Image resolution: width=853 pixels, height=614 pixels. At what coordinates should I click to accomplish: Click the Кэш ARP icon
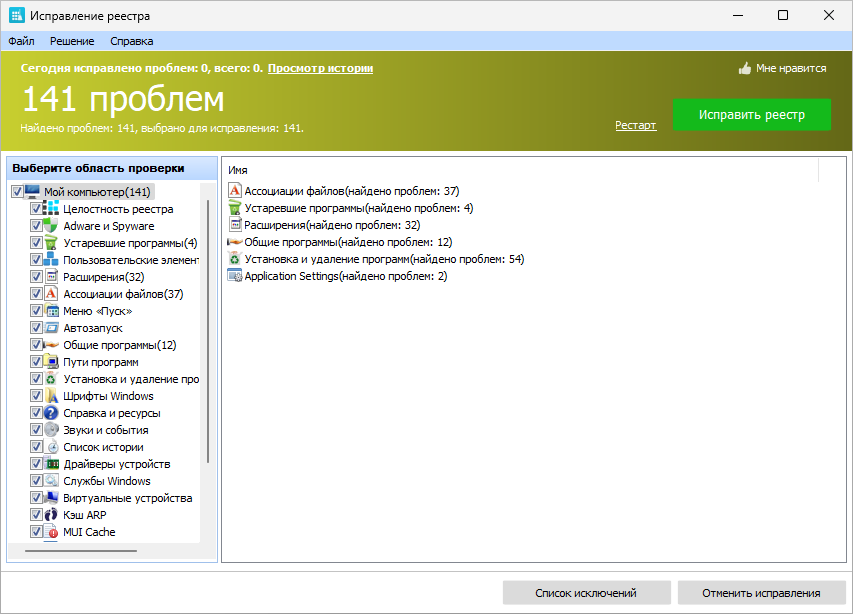coord(49,514)
